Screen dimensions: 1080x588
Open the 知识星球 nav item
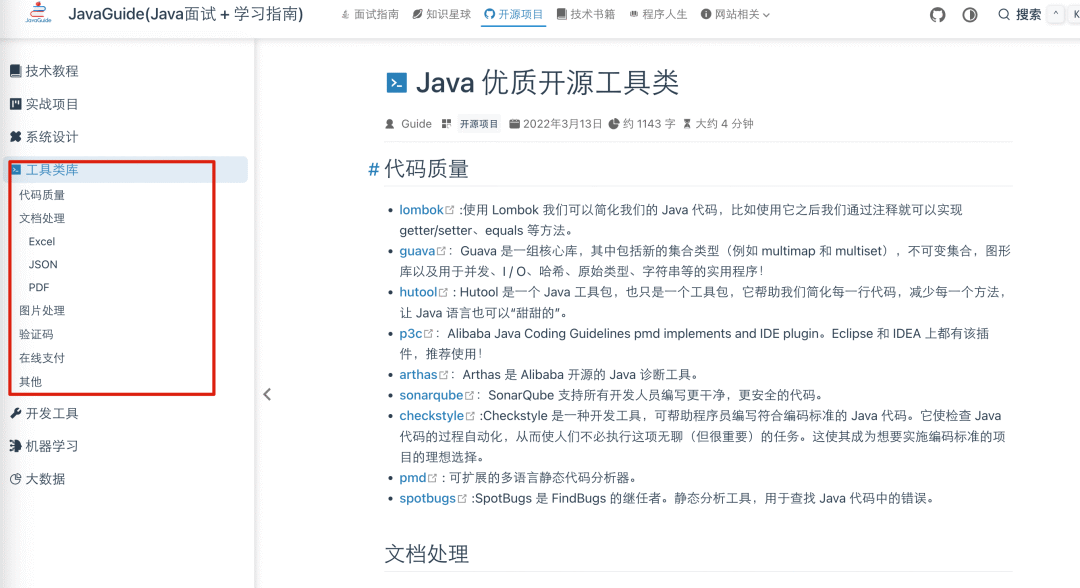coord(442,14)
